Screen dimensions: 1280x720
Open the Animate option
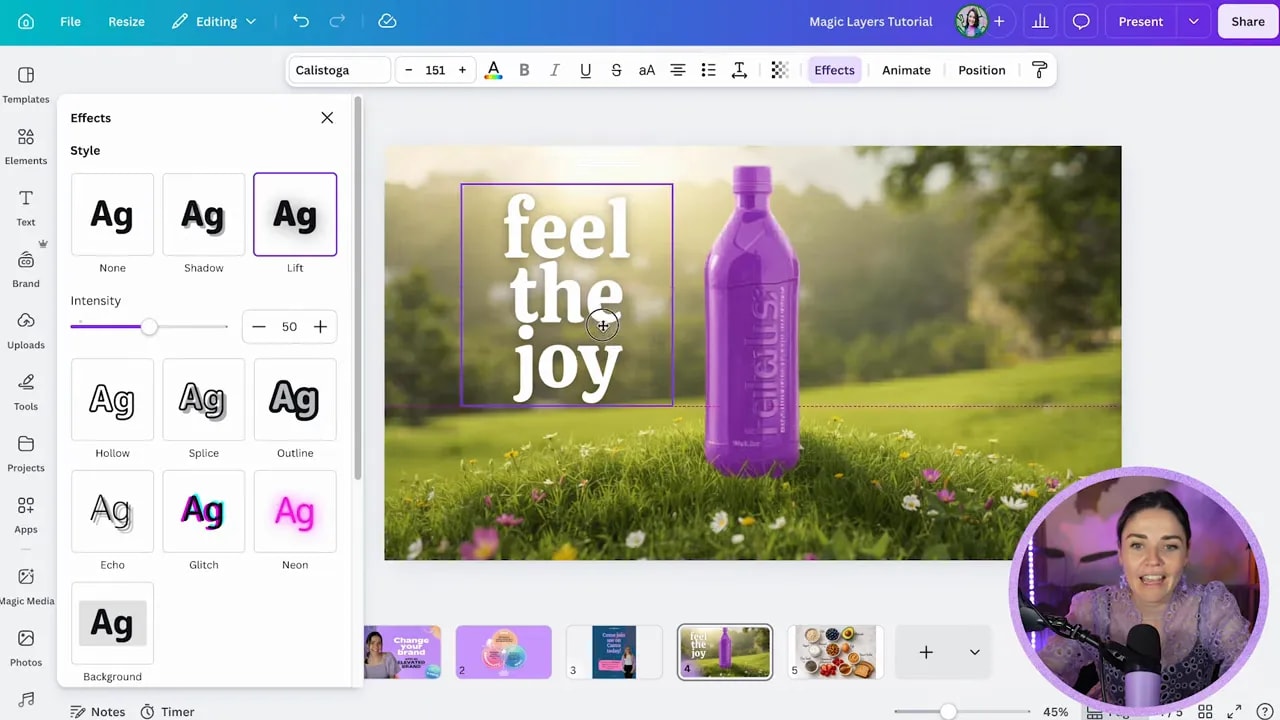click(x=906, y=70)
